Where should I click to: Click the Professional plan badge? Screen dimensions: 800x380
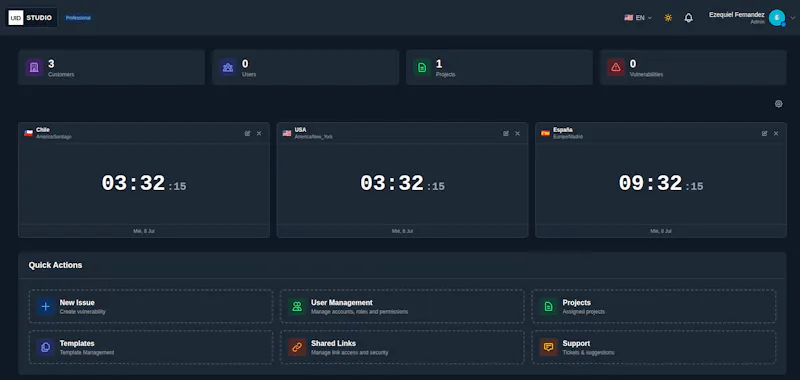(78, 18)
